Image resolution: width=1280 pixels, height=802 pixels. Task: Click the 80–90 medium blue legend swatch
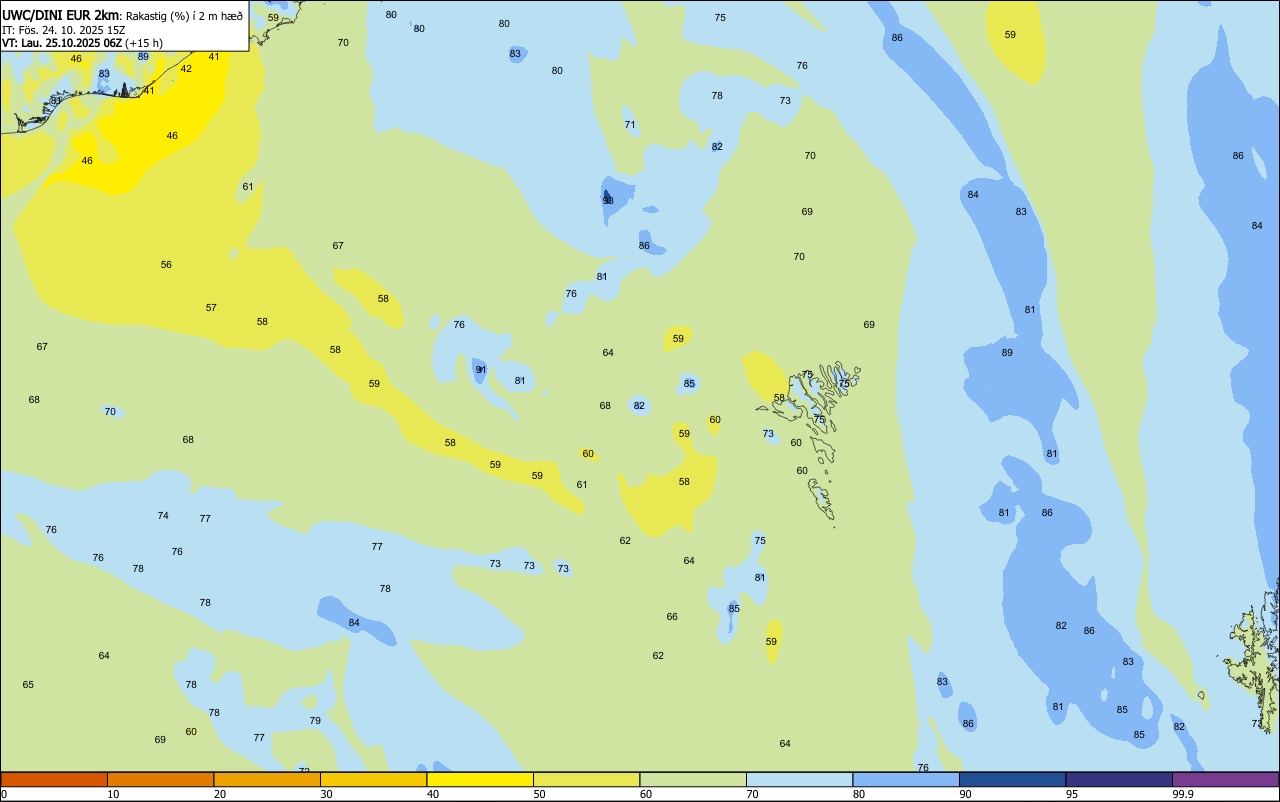pos(906,779)
